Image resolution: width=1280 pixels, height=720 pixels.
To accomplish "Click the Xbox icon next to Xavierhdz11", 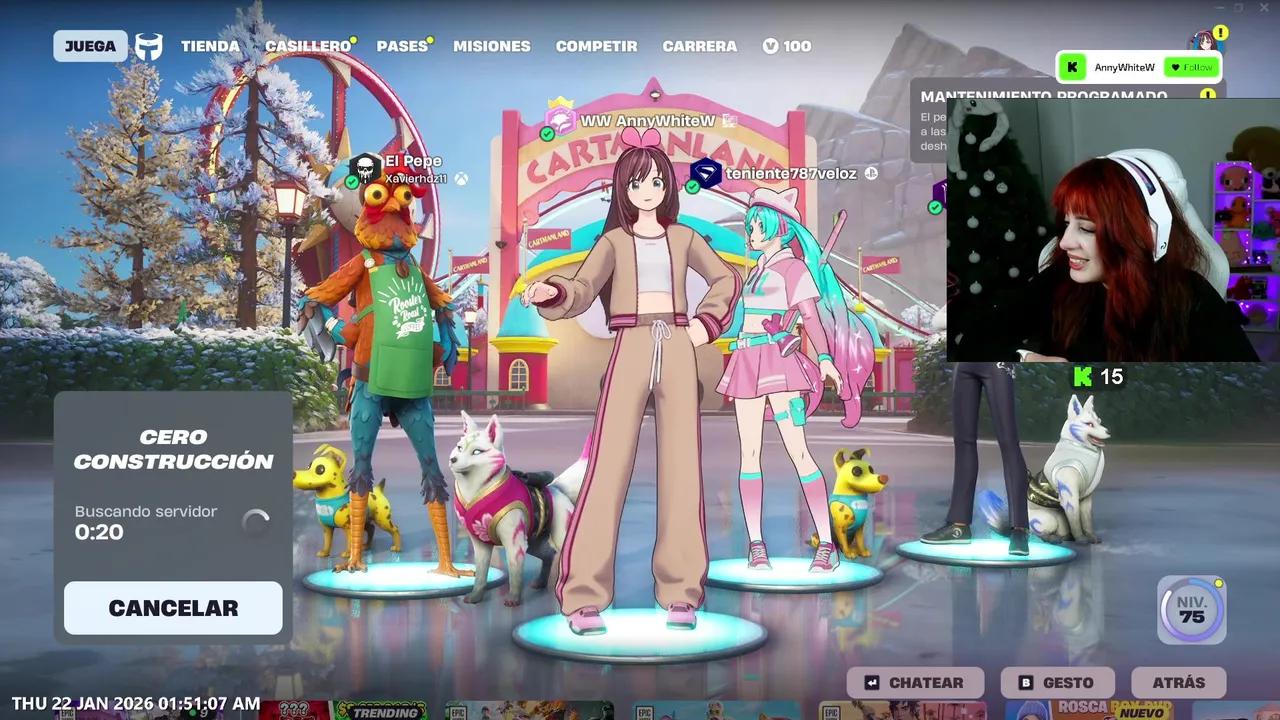I will (x=461, y=178).
